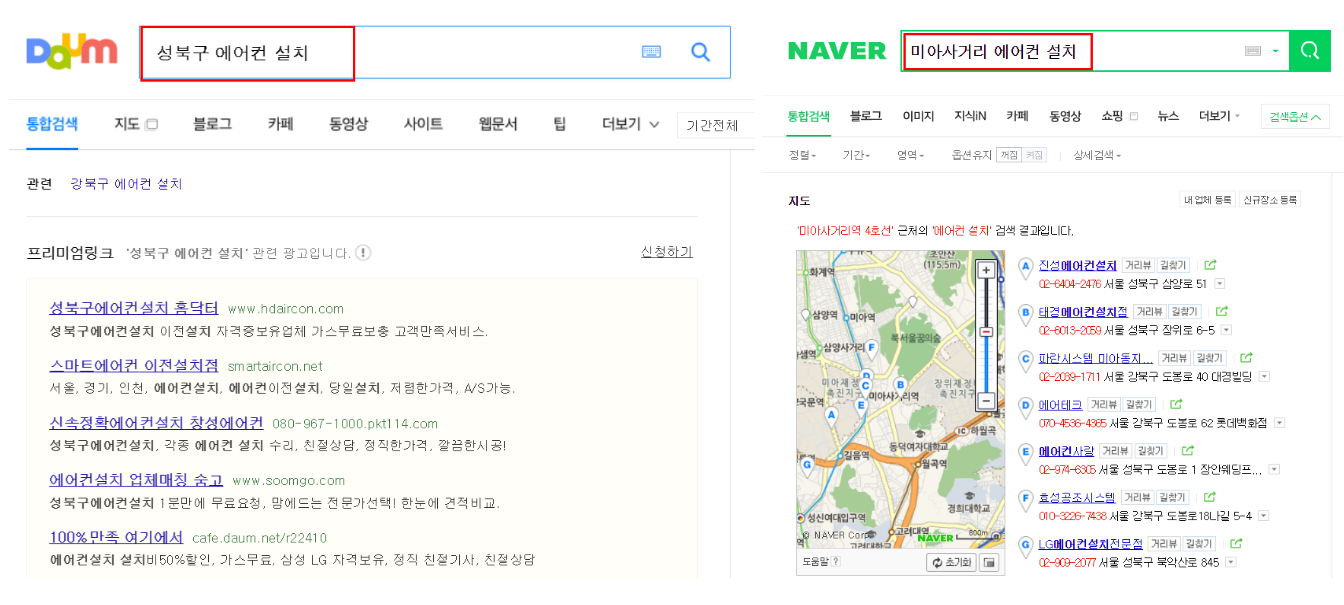
Task: Click the Daum magnifier search button
Action: coord(700,52)
